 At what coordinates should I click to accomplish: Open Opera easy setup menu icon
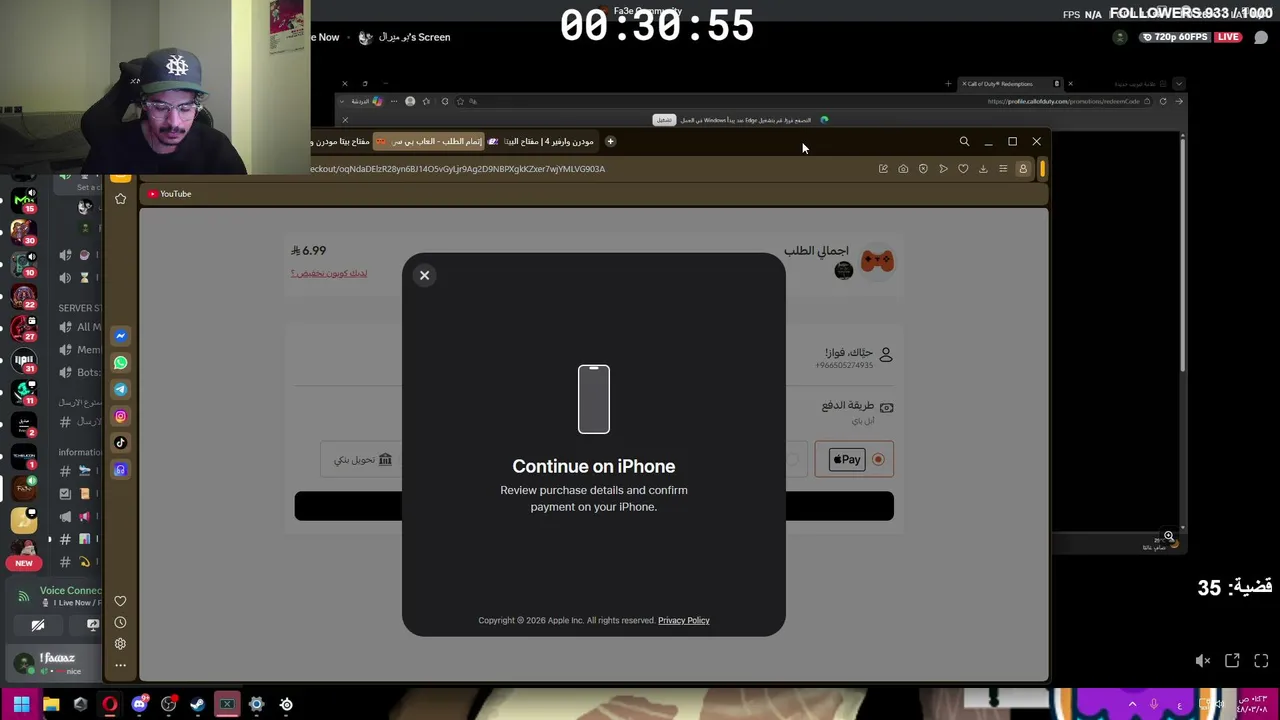pos(1003,169)
